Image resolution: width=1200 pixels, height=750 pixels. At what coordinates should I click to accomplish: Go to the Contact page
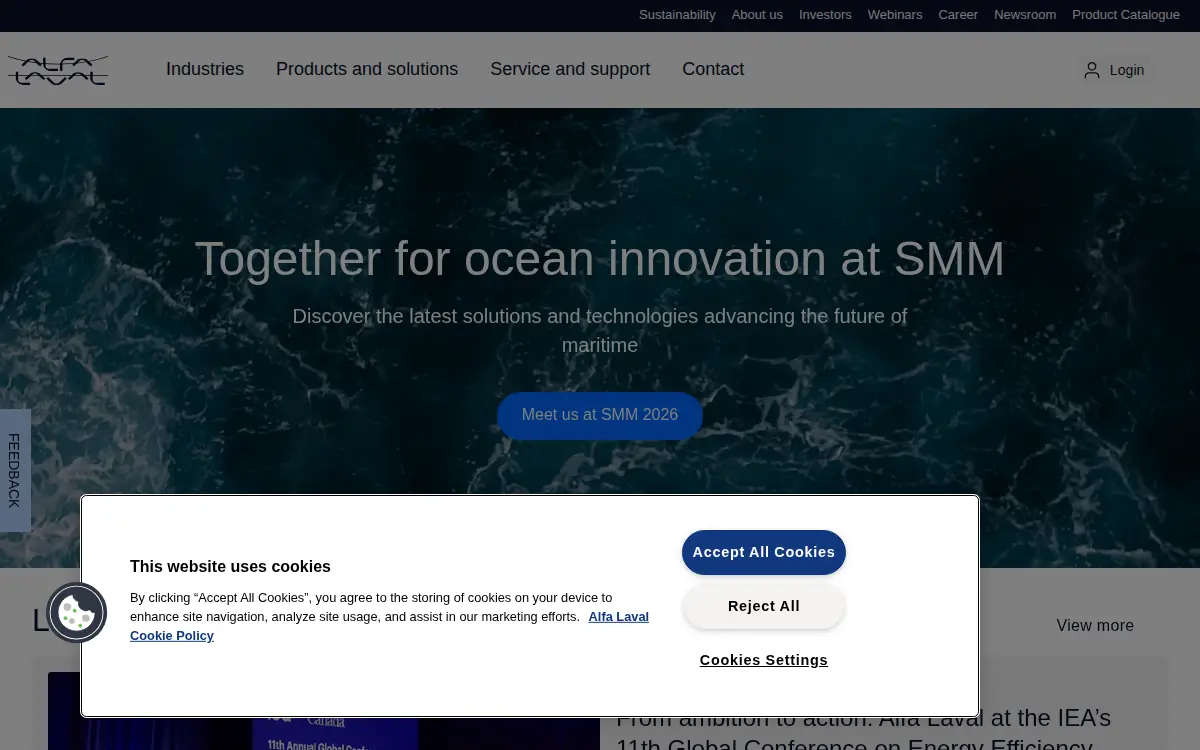pos(713,69)
